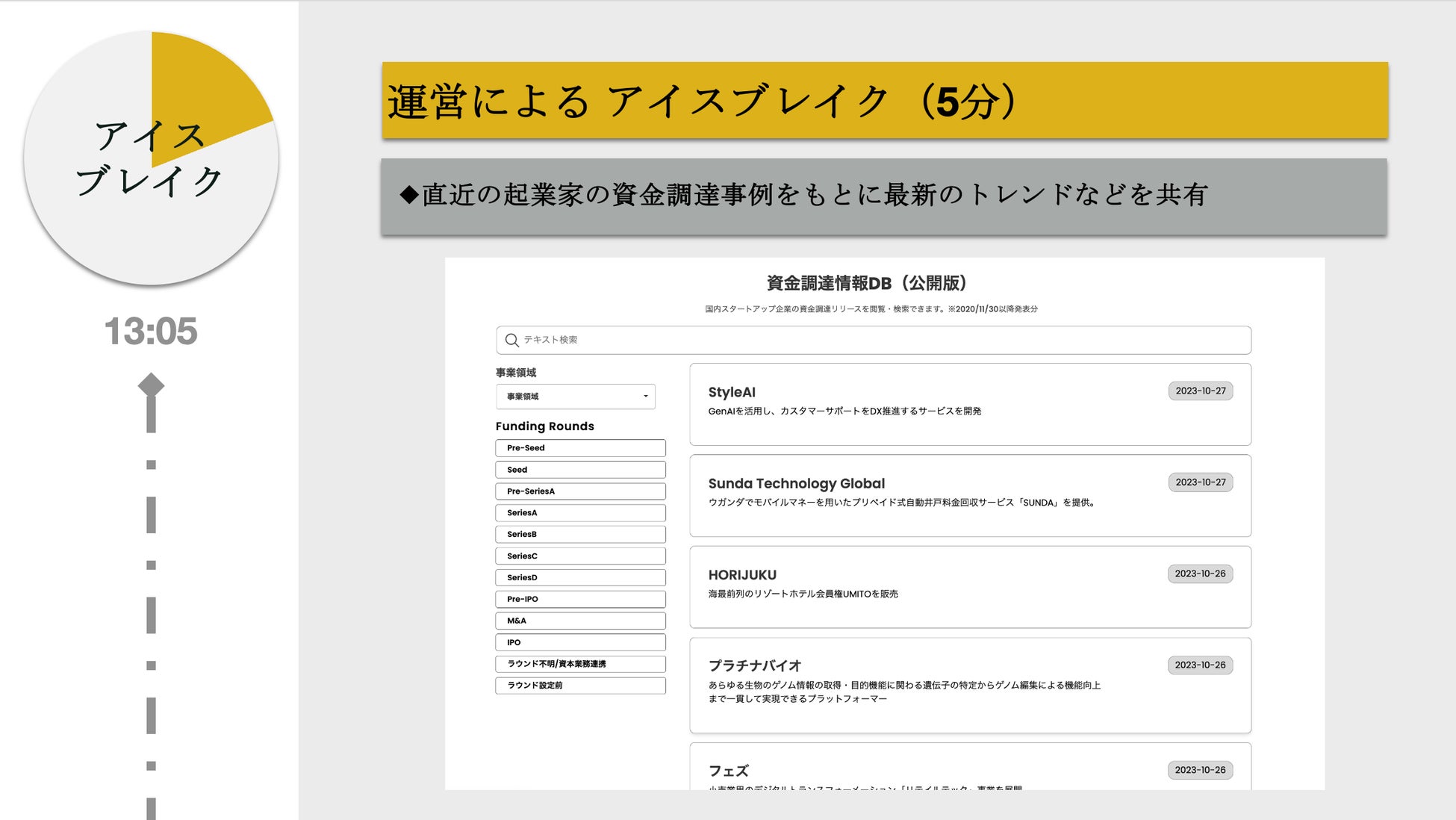
Task: Click the アイスブレイク pie chart timer
Action: click(151, 158)
